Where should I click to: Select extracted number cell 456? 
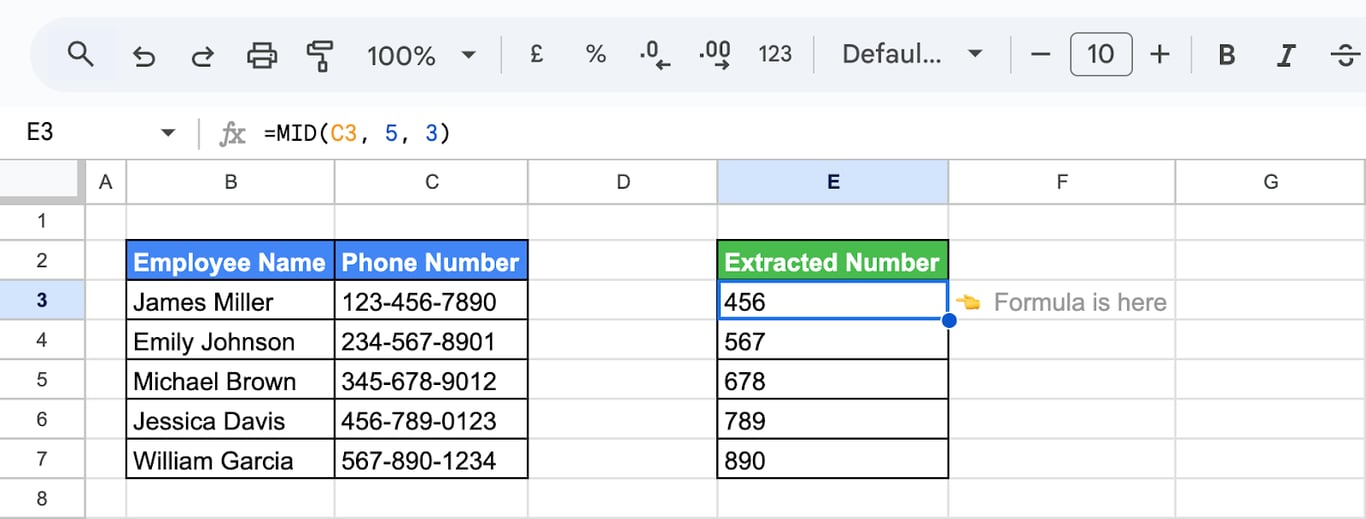click(833, 301)
